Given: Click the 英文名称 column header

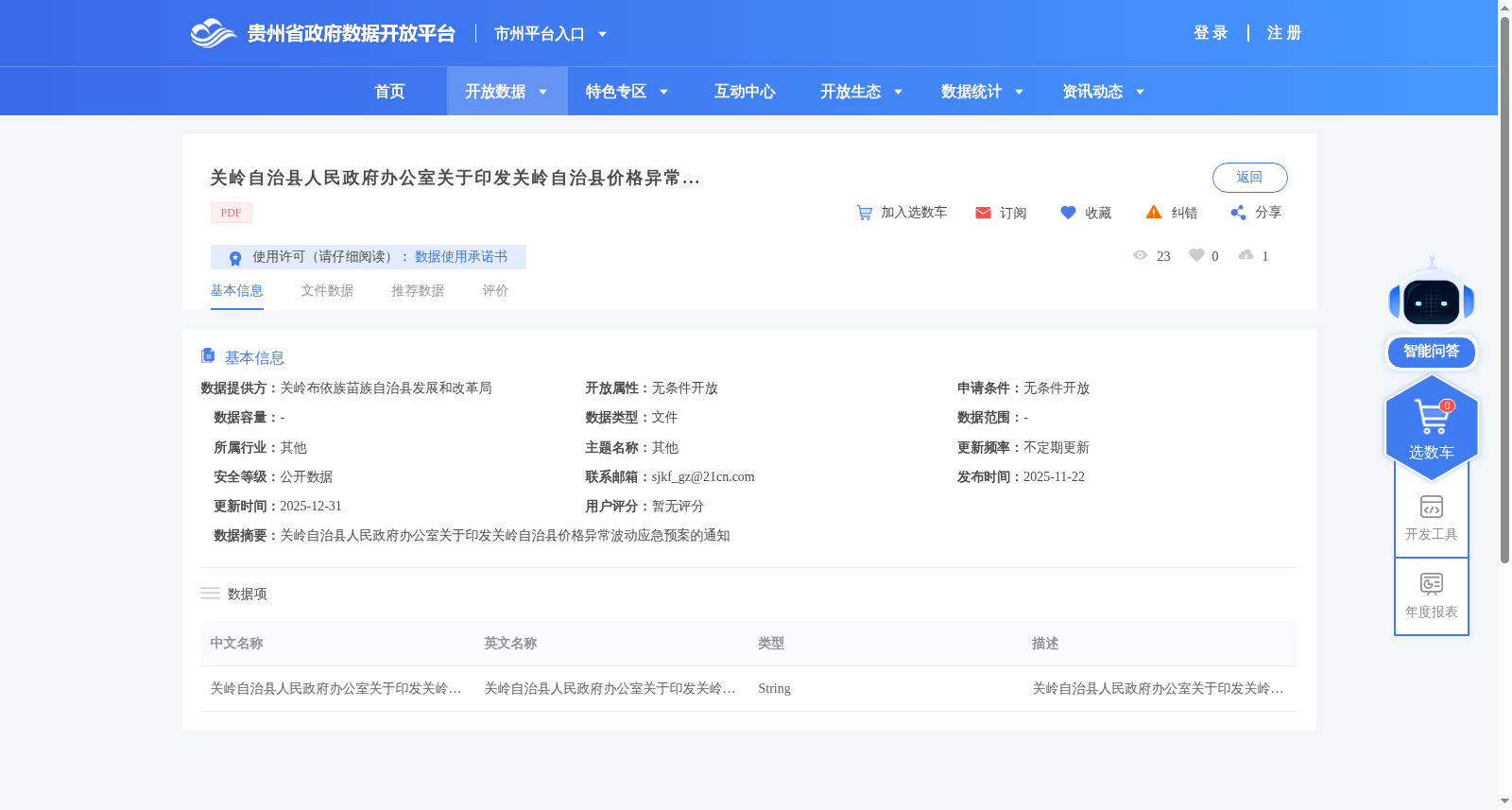Looking at the screenshot, I should [x=510, y=643].
